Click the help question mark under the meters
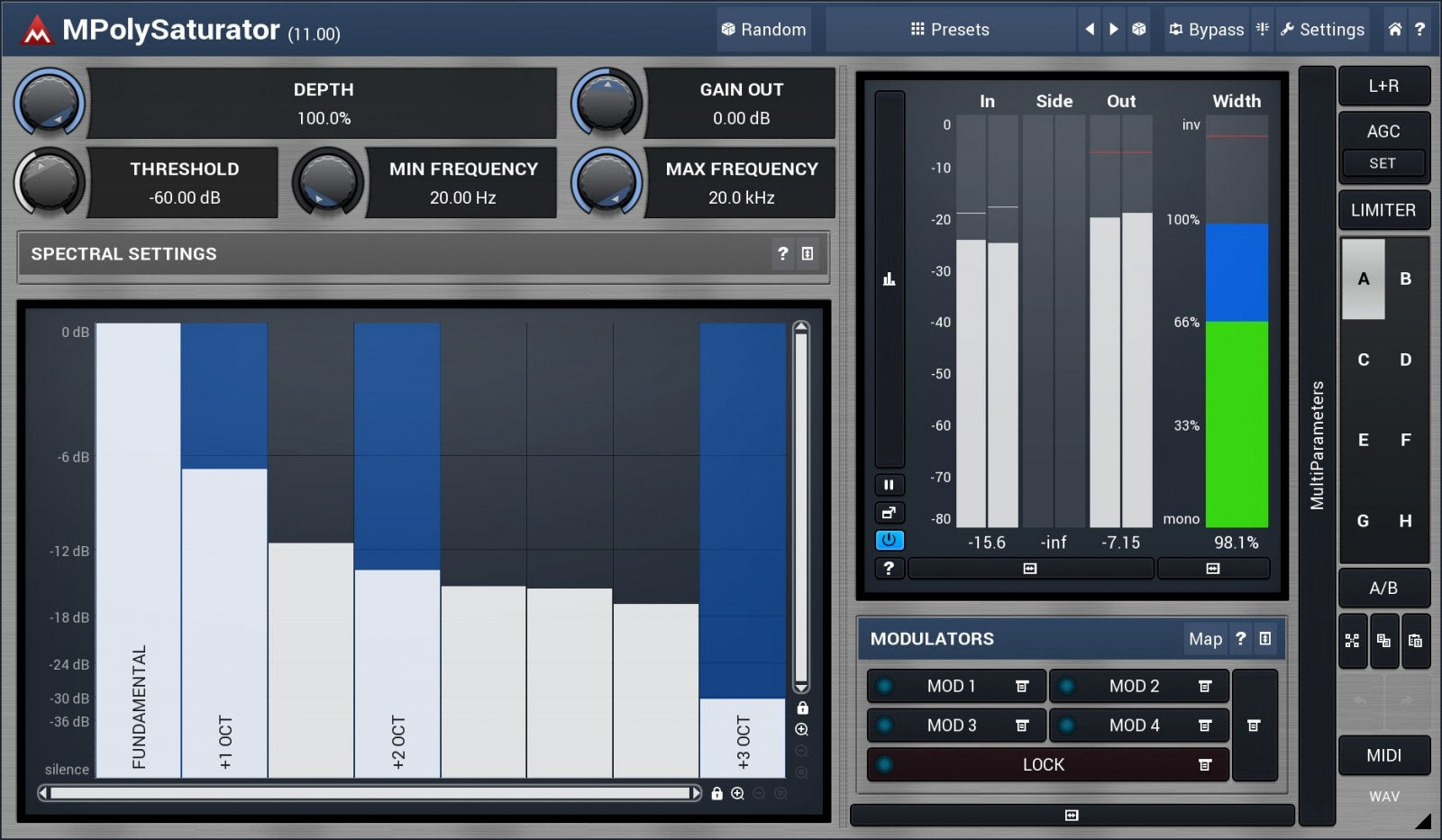 coord(889,568)
